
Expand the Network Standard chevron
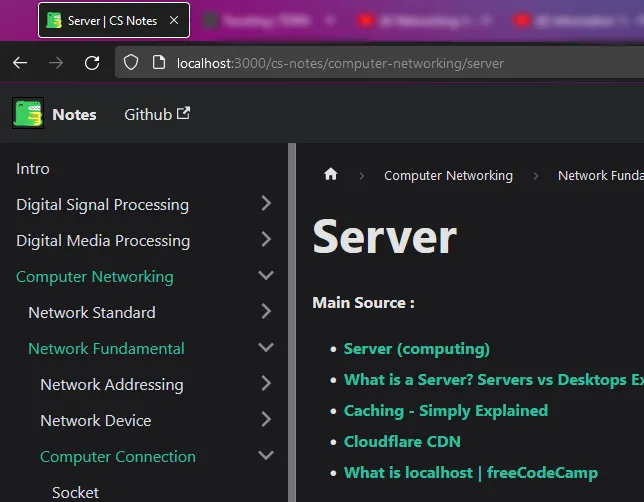pos(266,311)
